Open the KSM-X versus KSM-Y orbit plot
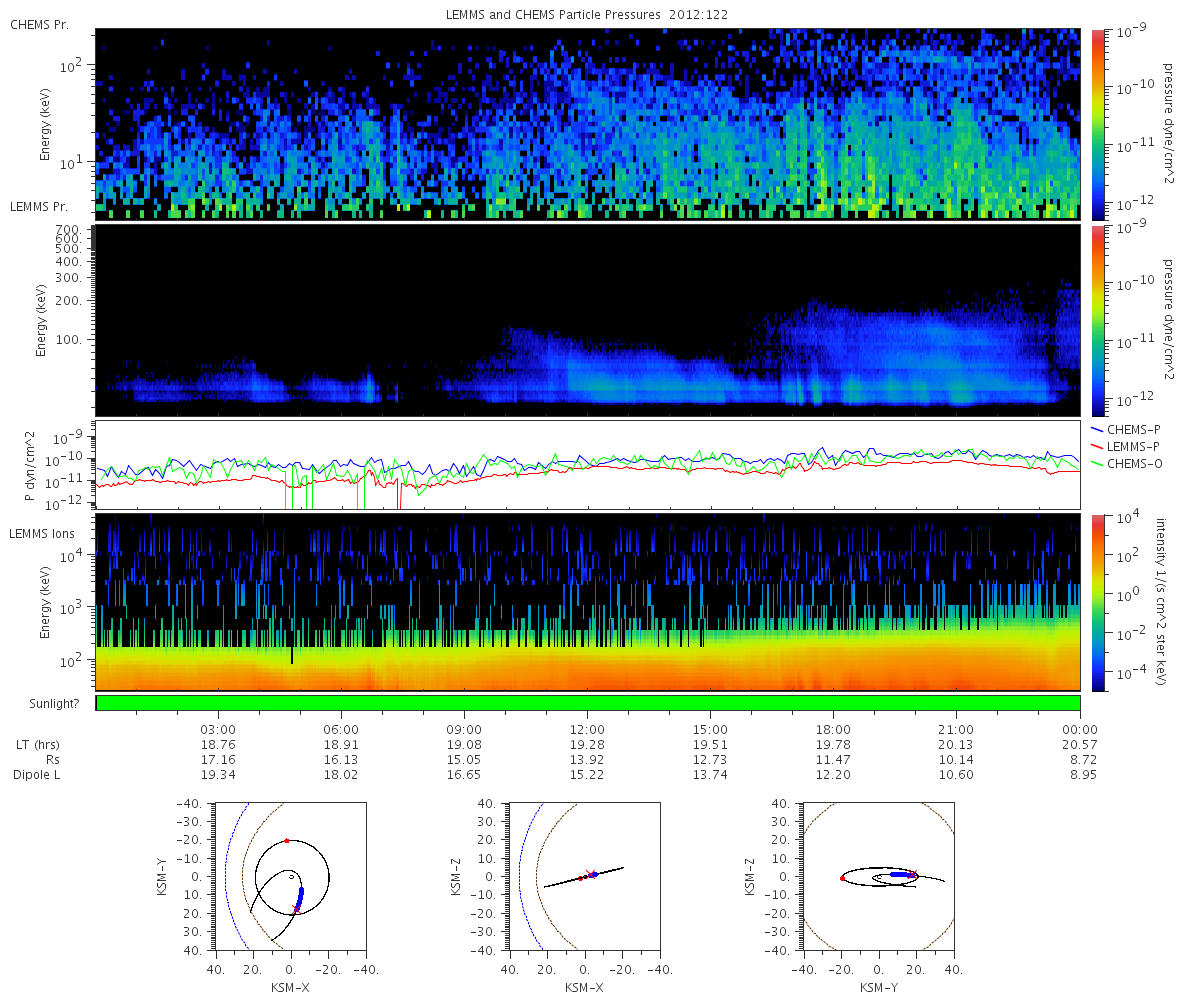 (x=290, y=875)
